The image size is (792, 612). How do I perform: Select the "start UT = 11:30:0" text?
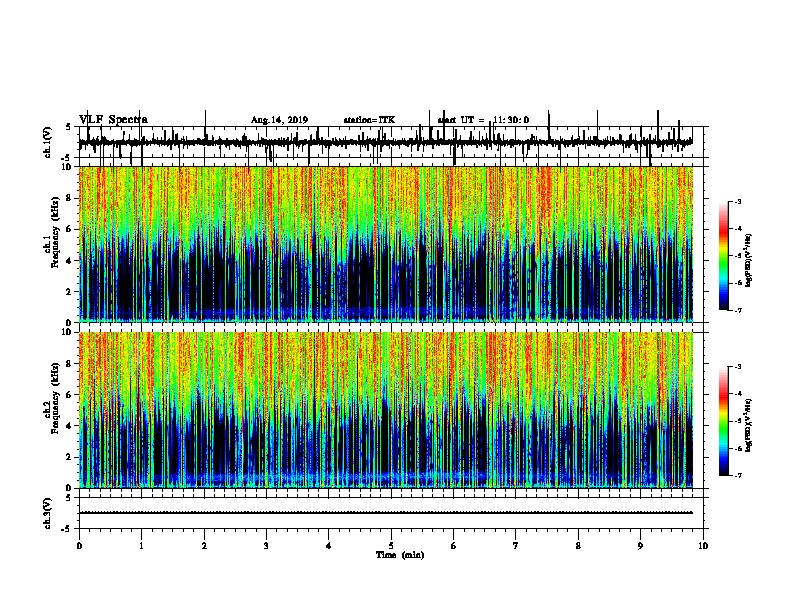483,120
